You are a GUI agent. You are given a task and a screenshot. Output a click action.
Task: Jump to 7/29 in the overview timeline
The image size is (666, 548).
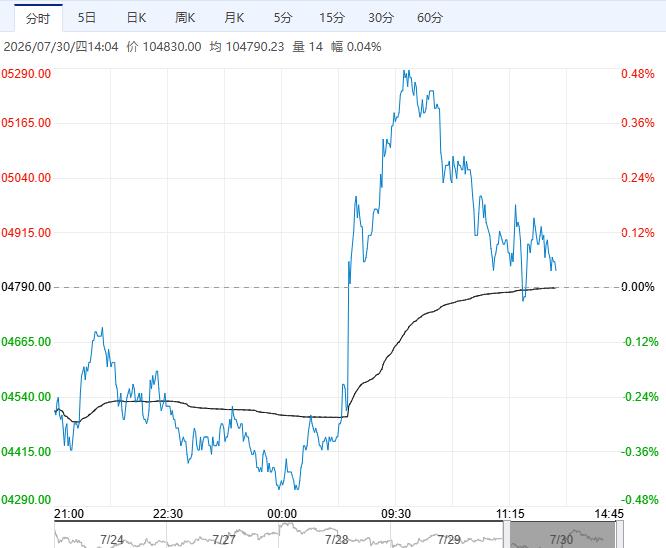[449, 540]
